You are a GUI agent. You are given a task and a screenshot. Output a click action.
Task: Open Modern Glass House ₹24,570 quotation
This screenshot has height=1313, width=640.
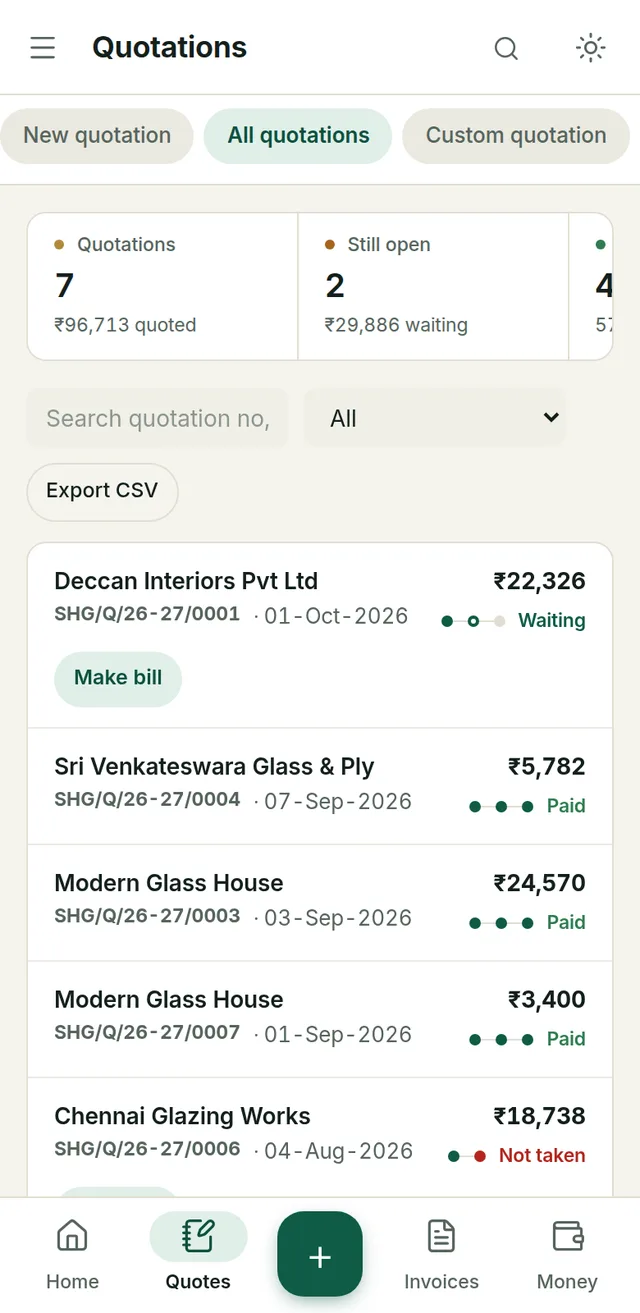[320, 903]
